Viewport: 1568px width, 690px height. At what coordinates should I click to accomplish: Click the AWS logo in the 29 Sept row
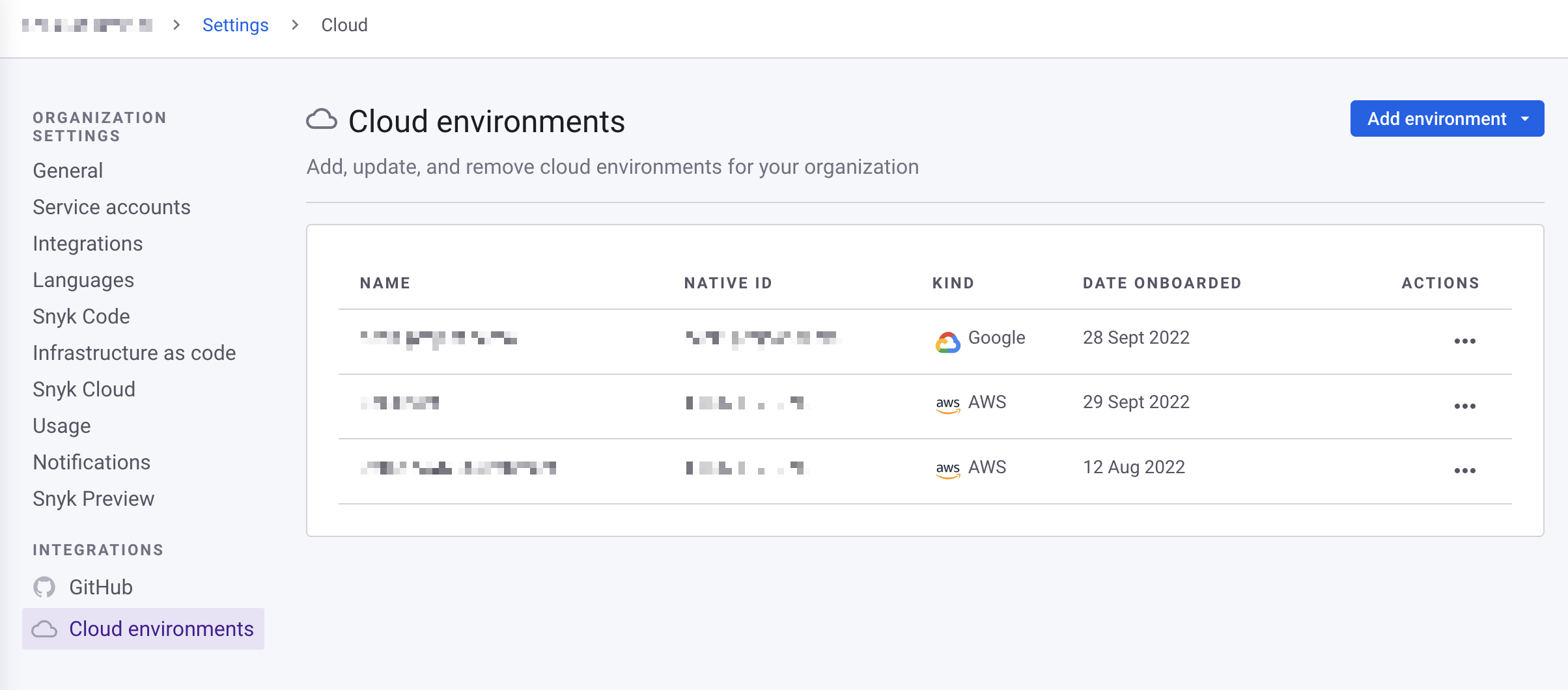point(947,404)
